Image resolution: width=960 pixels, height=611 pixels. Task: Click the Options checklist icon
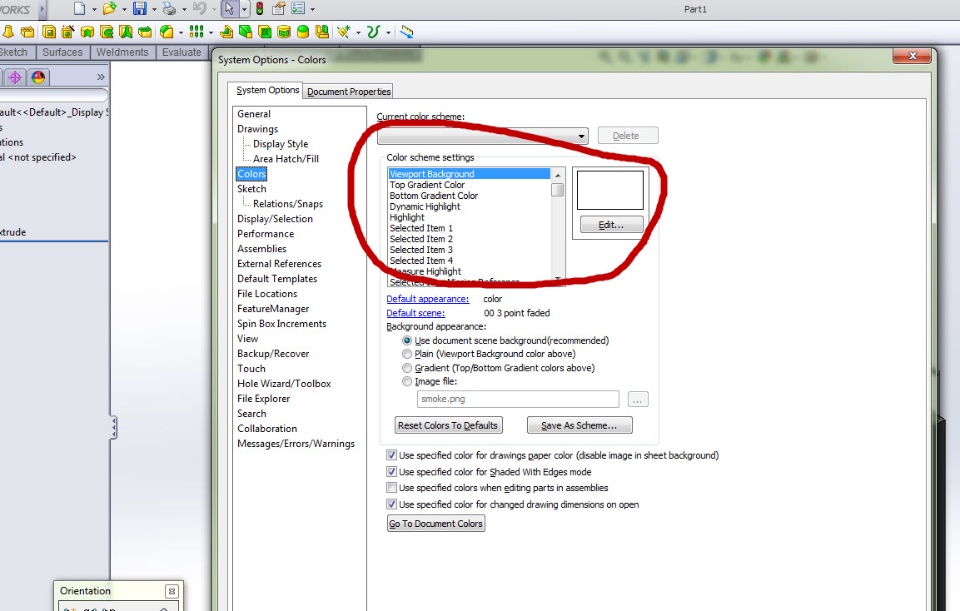(299, 9)
